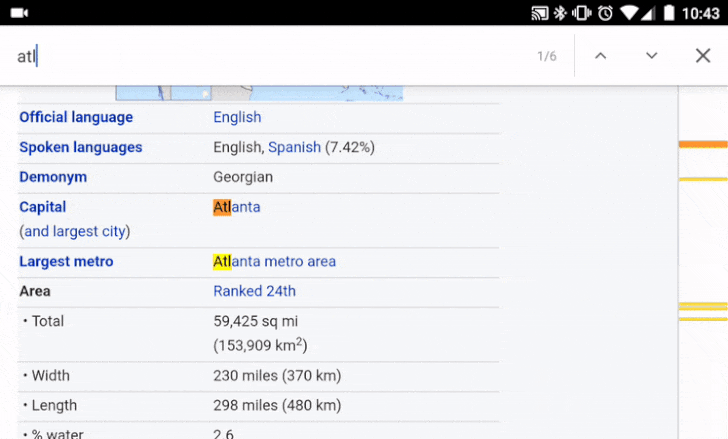The width and height of the screenshot is (728, 439).
Task: Tap the Bluetooth status icon
Action: (560, 13)
